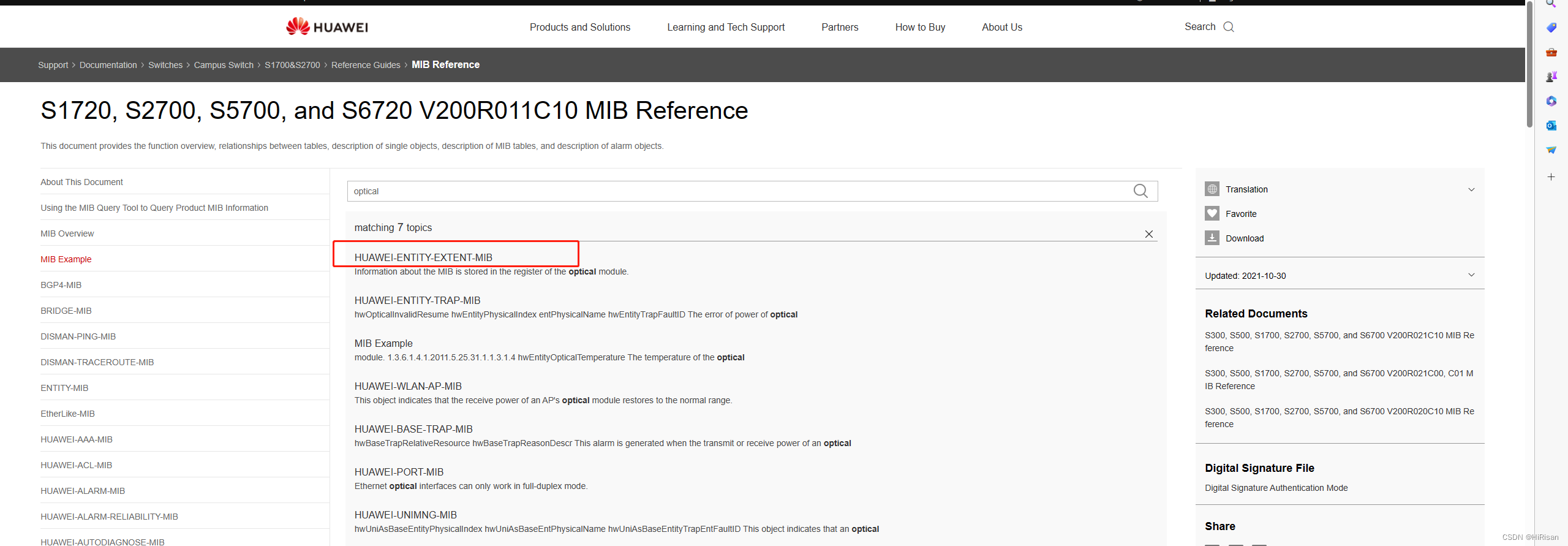Image resolution: width=1568 pixels, height=546 pixels.
Task: Open the browser sidebar toolbox icon
Action: 1551,52
